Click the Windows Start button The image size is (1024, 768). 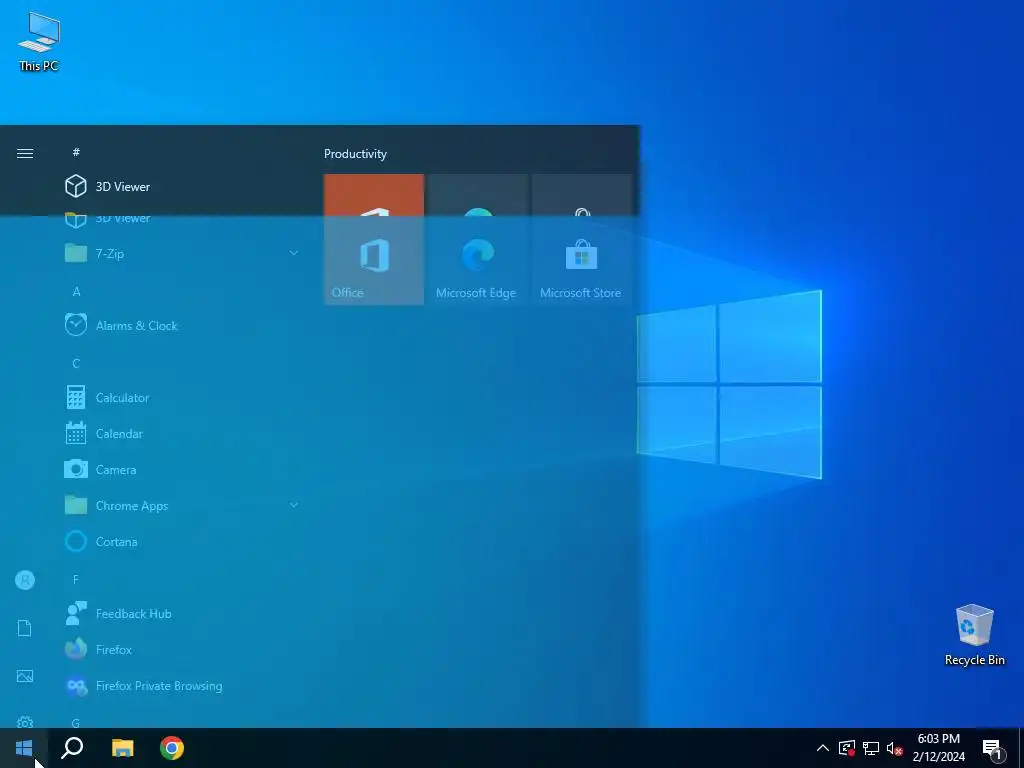(24, 748)
